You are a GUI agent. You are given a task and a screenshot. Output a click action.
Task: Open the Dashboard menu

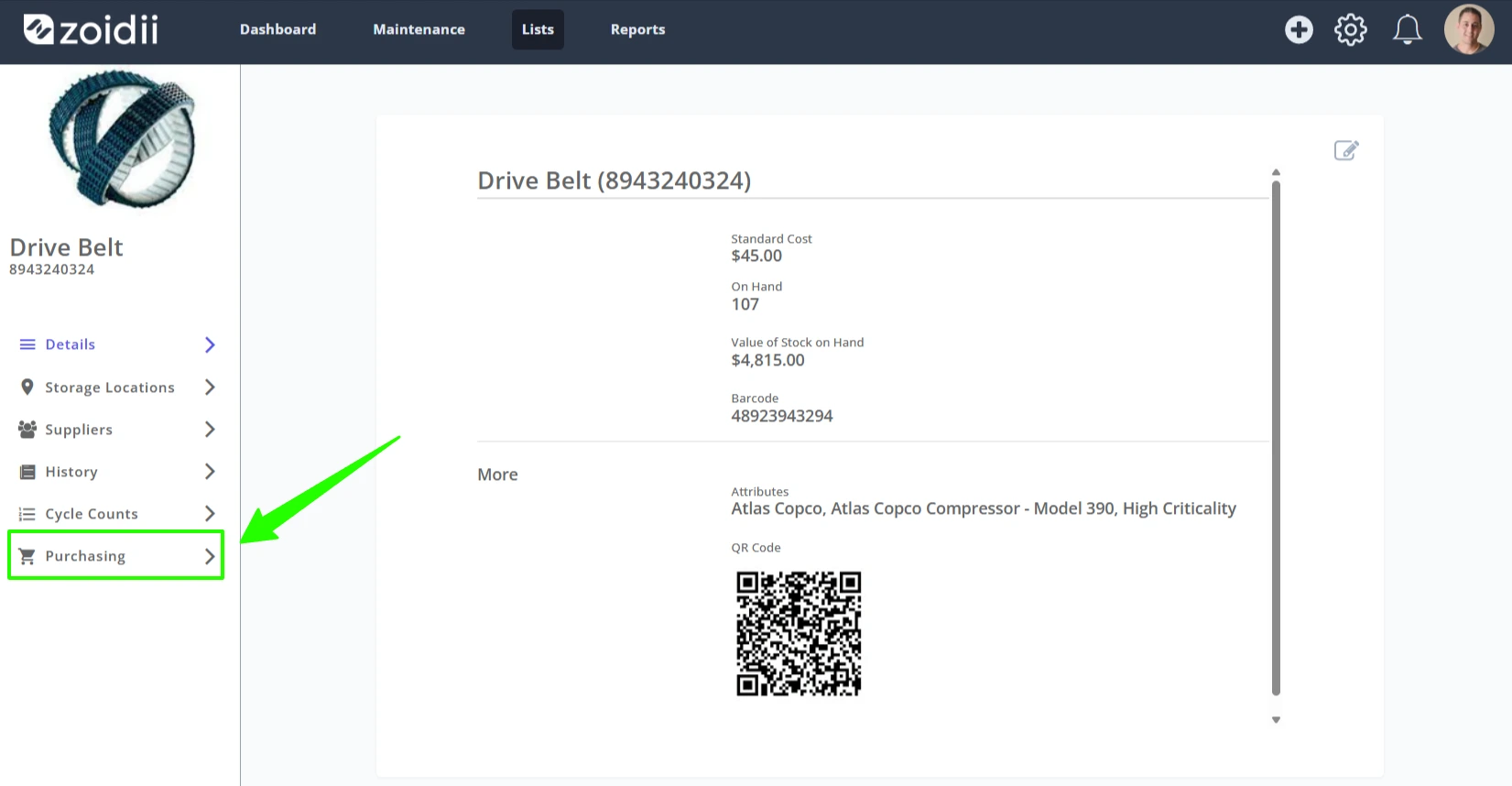(278, 29)
